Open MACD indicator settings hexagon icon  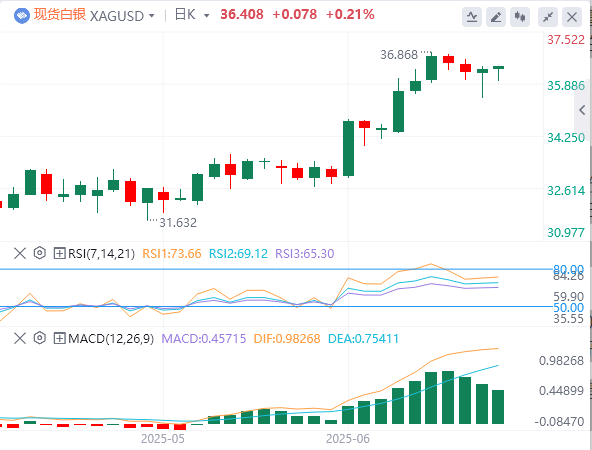(x=40, y=338)
